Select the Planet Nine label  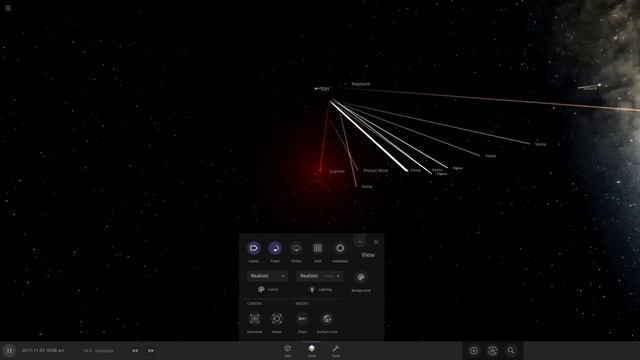tap(376, 170)
